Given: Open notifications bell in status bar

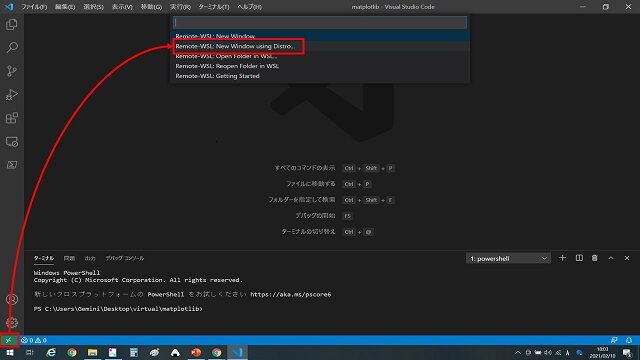Looking at the screenshot, I should [x=629, y=340].
